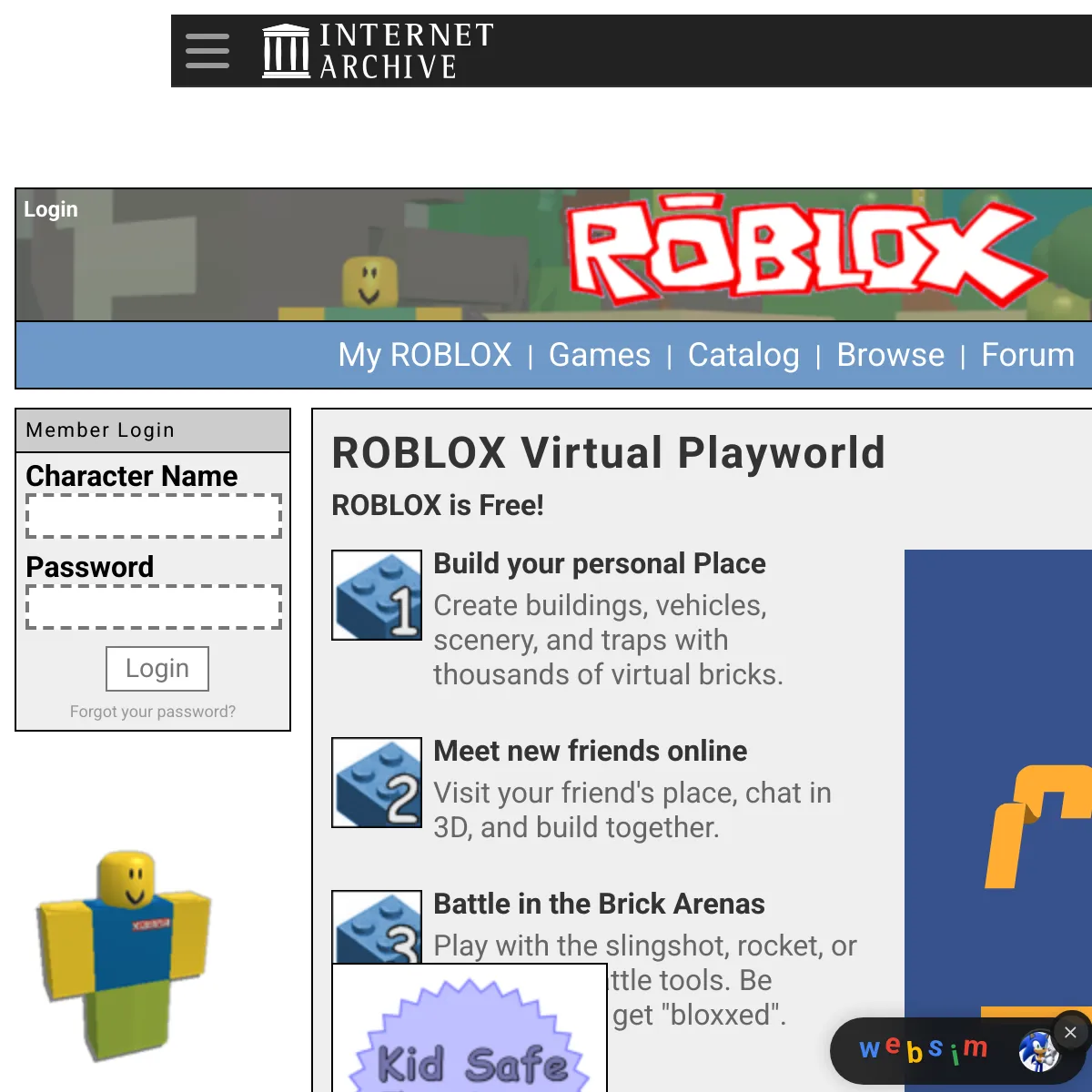Open the Internet Archive hamburger menu
Screen dimensions: 1092x1092
[x=207, y=51]
